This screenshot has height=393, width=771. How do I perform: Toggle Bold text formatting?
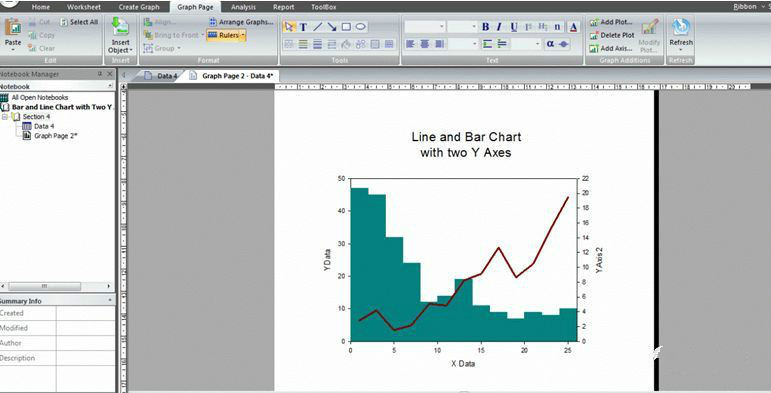click(x=485, y=27)
